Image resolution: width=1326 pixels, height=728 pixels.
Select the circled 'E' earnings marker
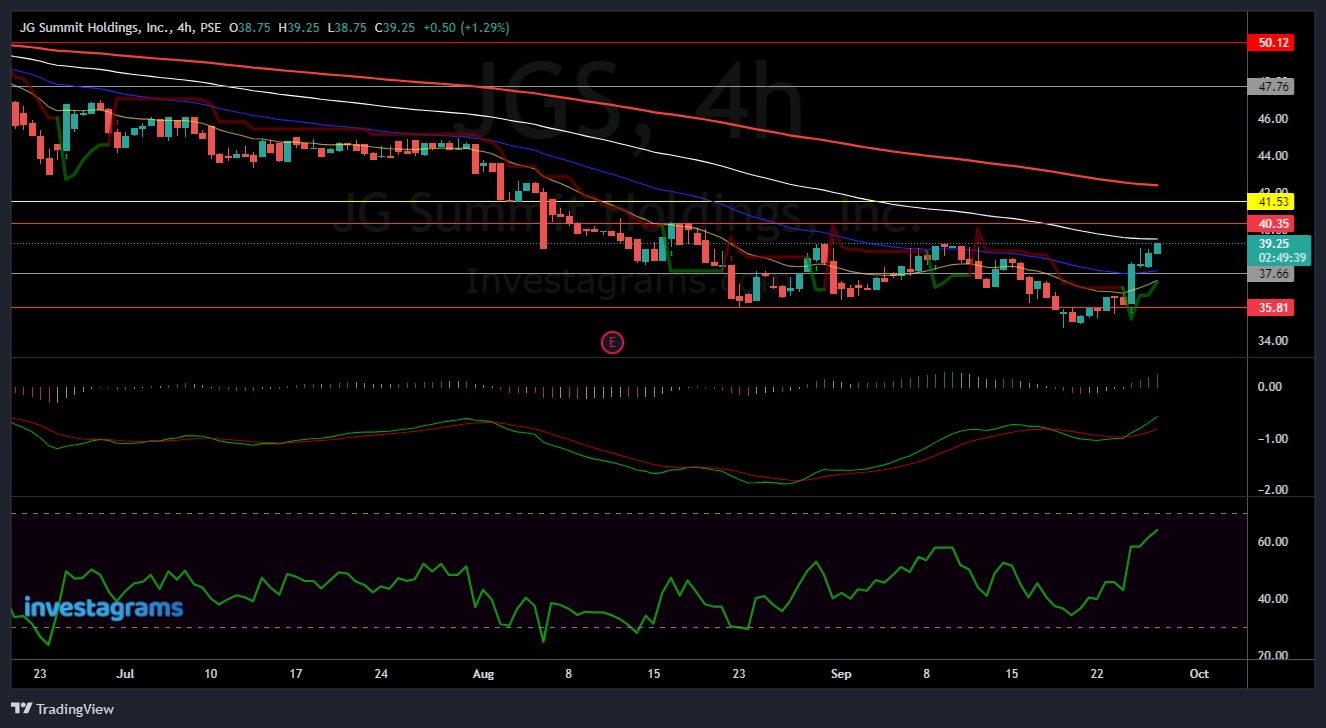click(612, 342)
